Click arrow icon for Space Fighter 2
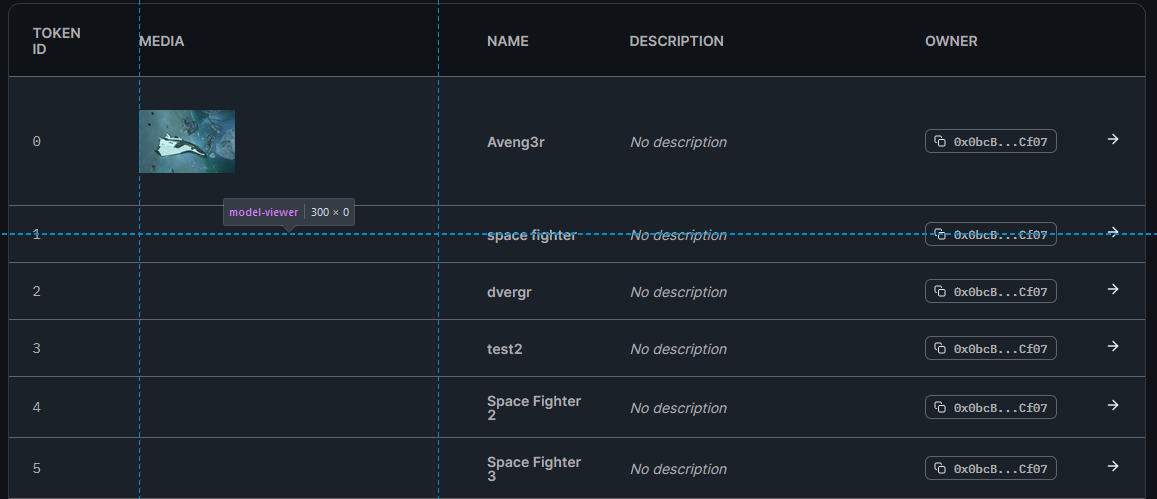 point(1113,405)
